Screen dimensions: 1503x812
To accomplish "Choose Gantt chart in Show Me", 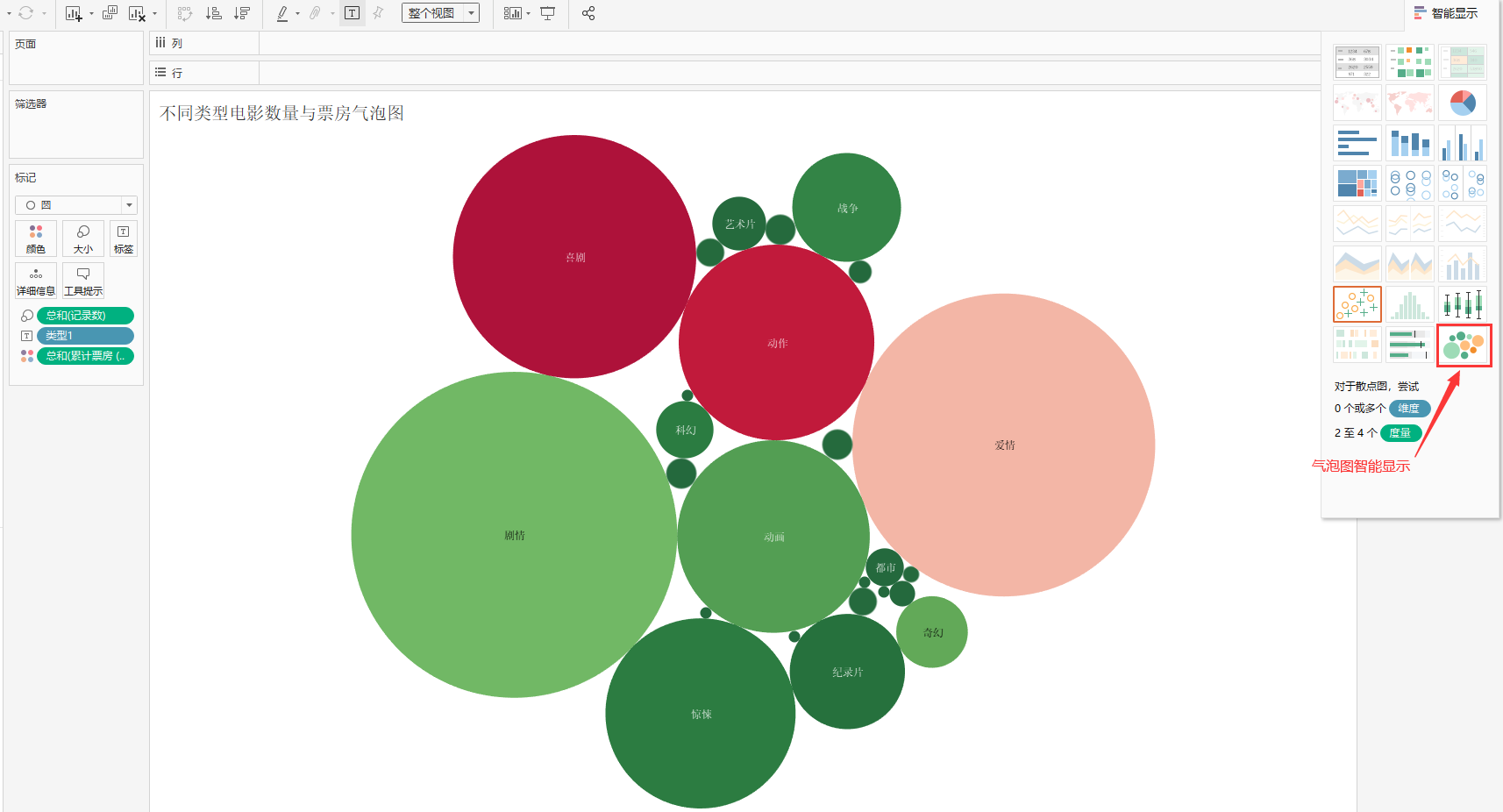I will pyautogui.click(x=1357, y=345).
